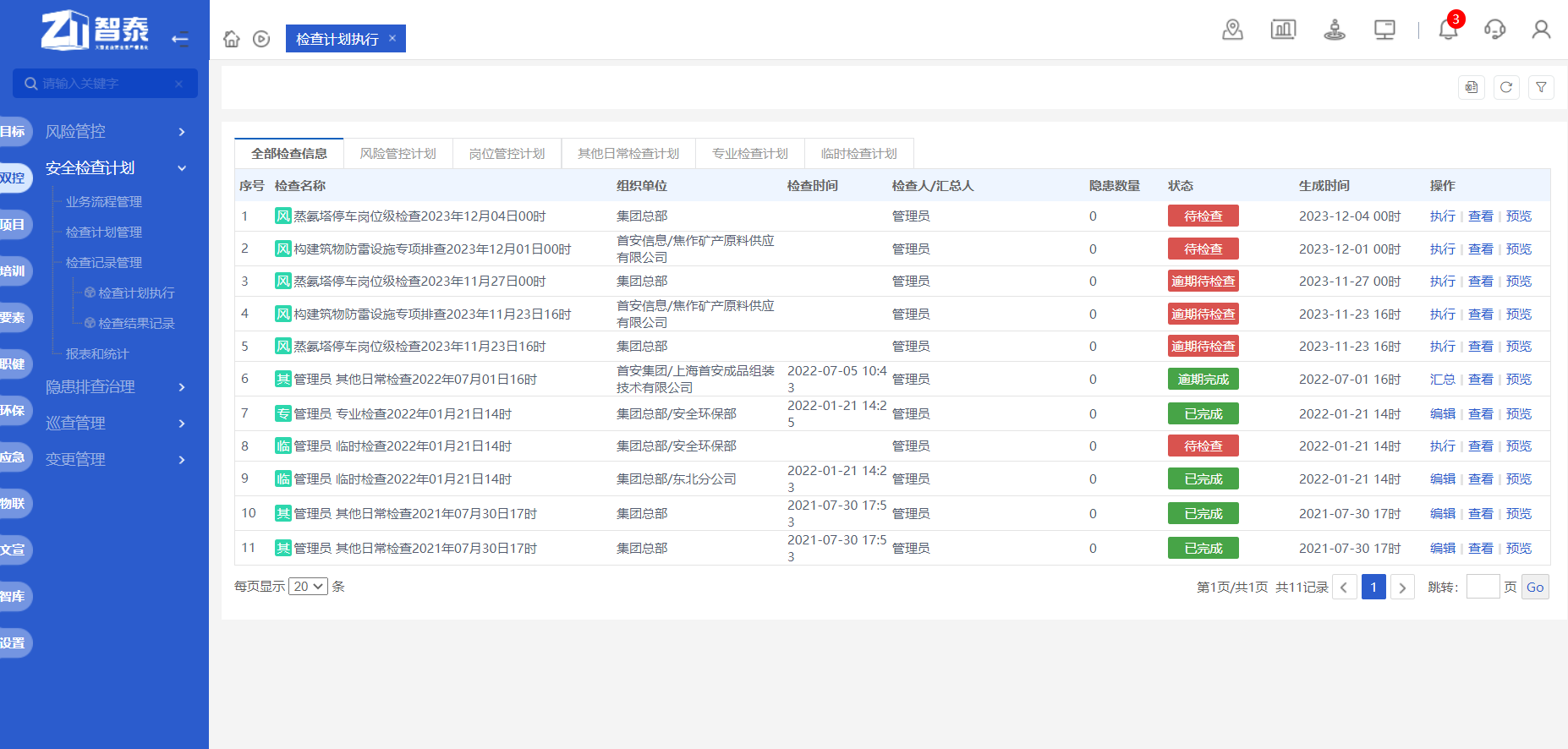Switch to the 其他日常检查计划 tab

click(x=628, y=153)
